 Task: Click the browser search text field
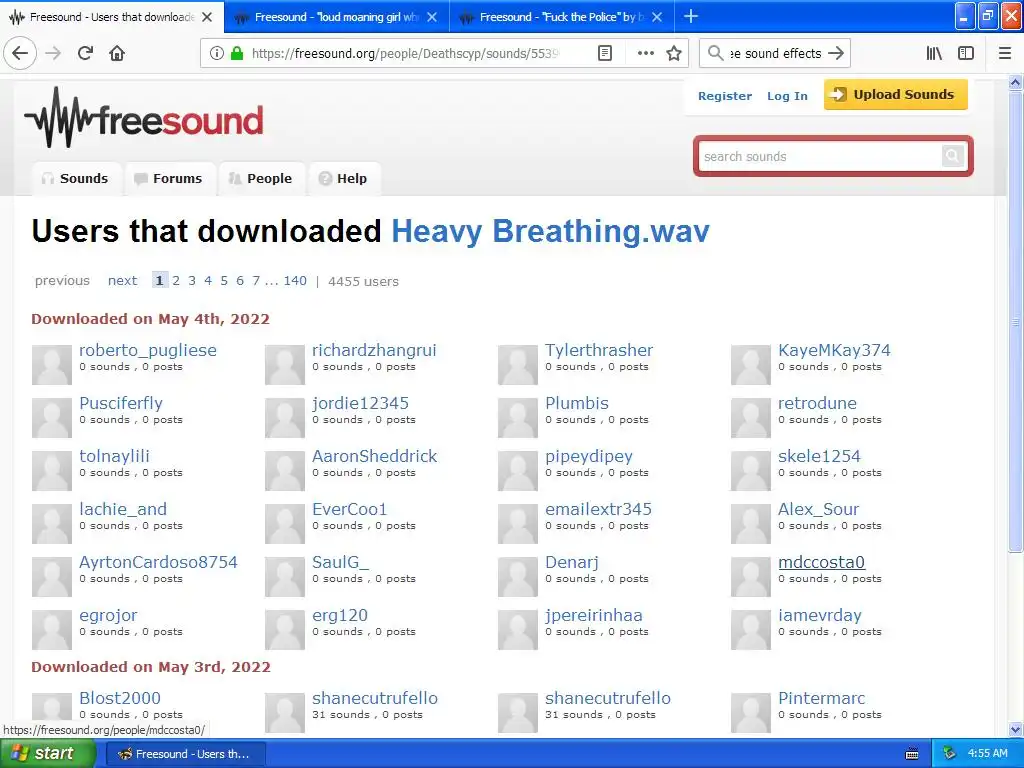pos(775,53)
